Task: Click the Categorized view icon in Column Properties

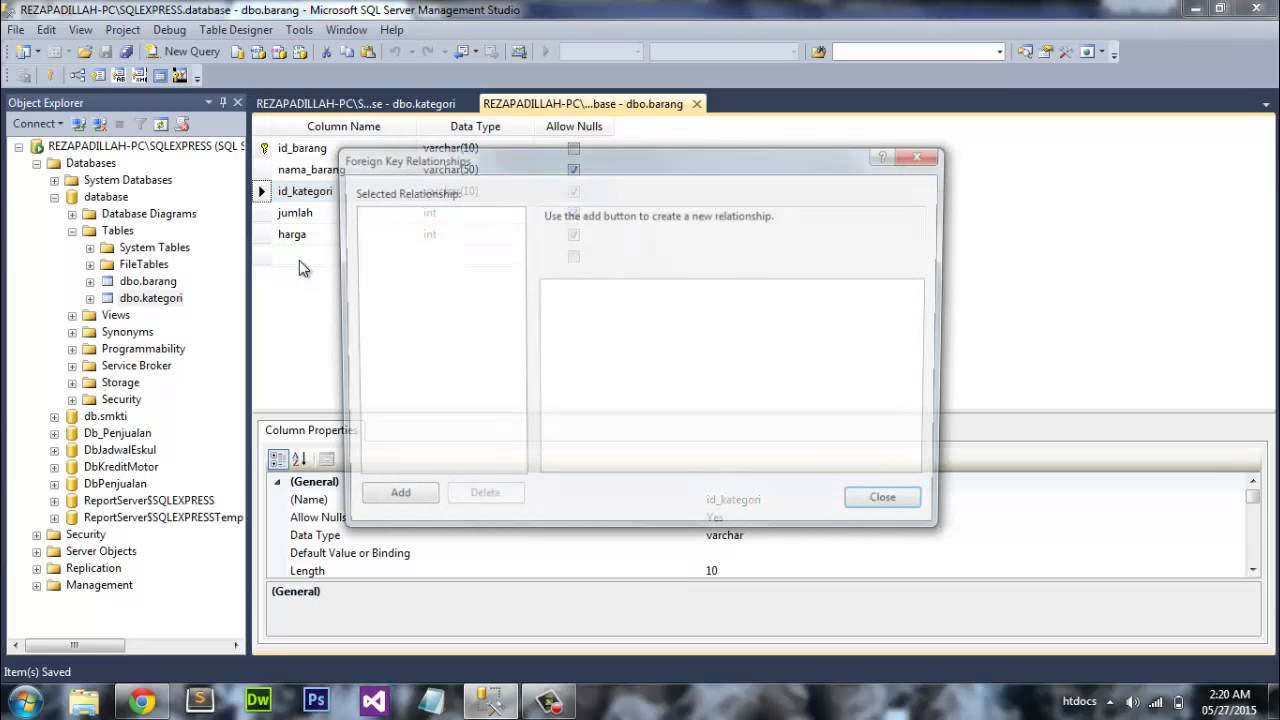Action: pos(278,459)
